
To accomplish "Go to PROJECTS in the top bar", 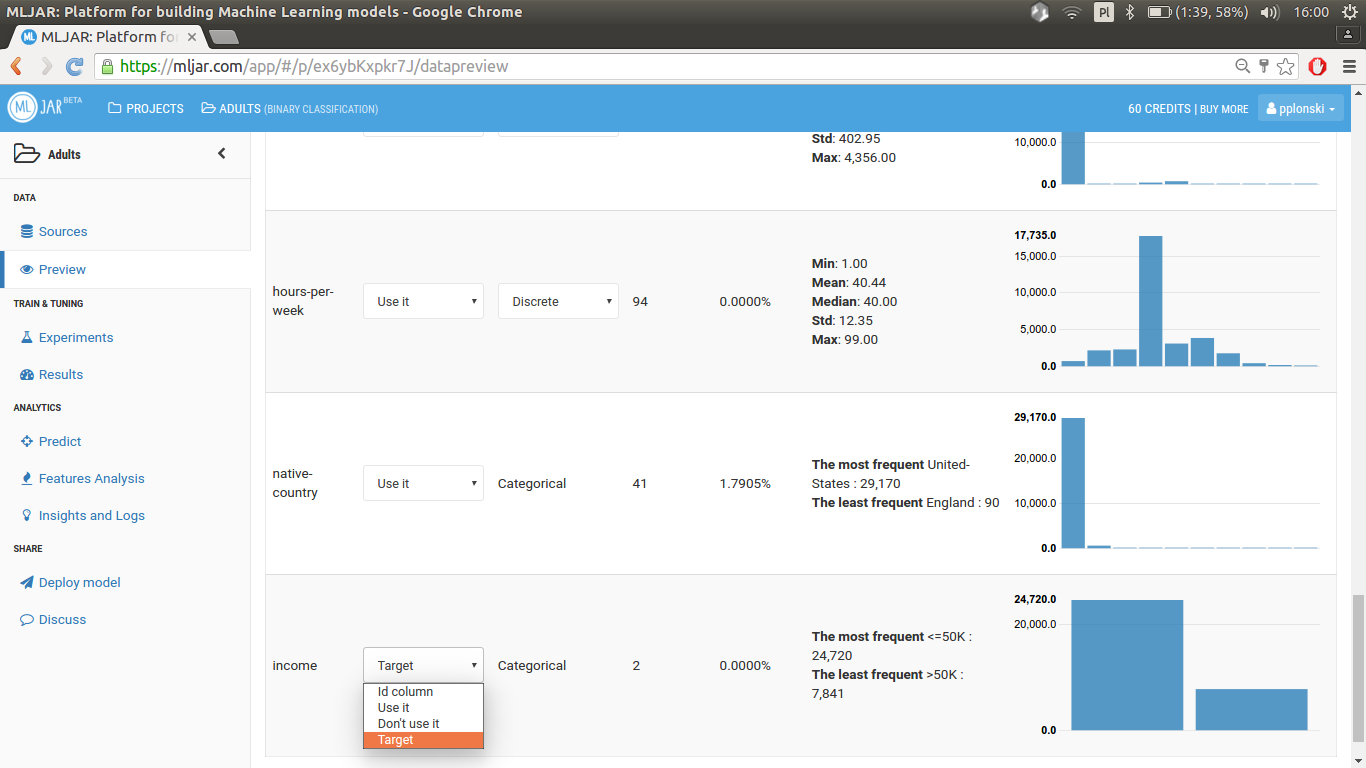I will click(x=146, y=108).
